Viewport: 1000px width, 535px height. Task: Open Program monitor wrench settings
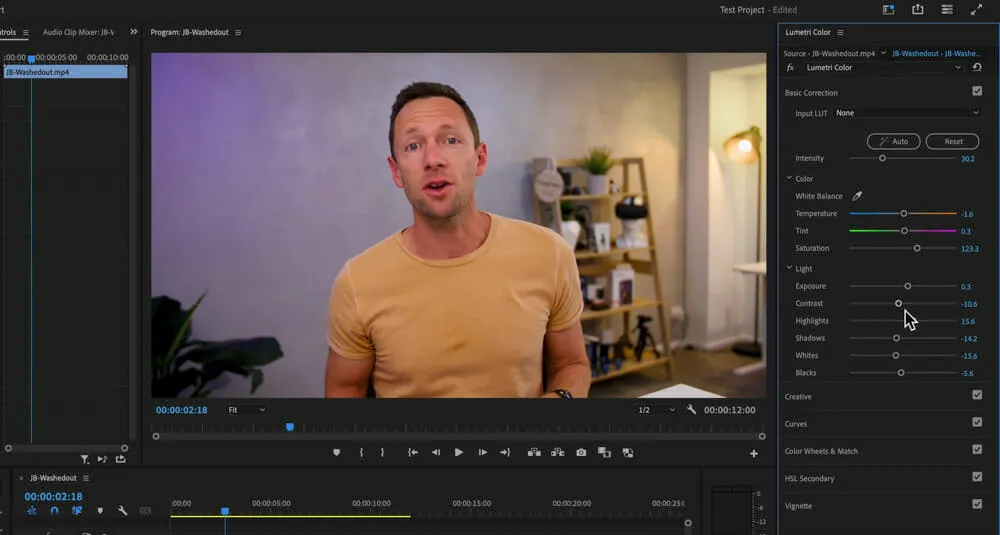point(691,410)
